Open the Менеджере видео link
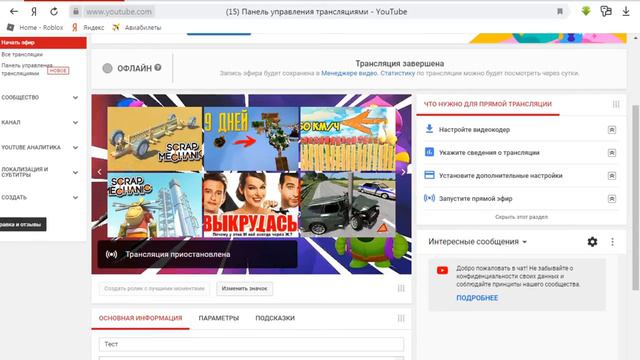The width and height of the screenshot is (640, 360). click(349, 73)
